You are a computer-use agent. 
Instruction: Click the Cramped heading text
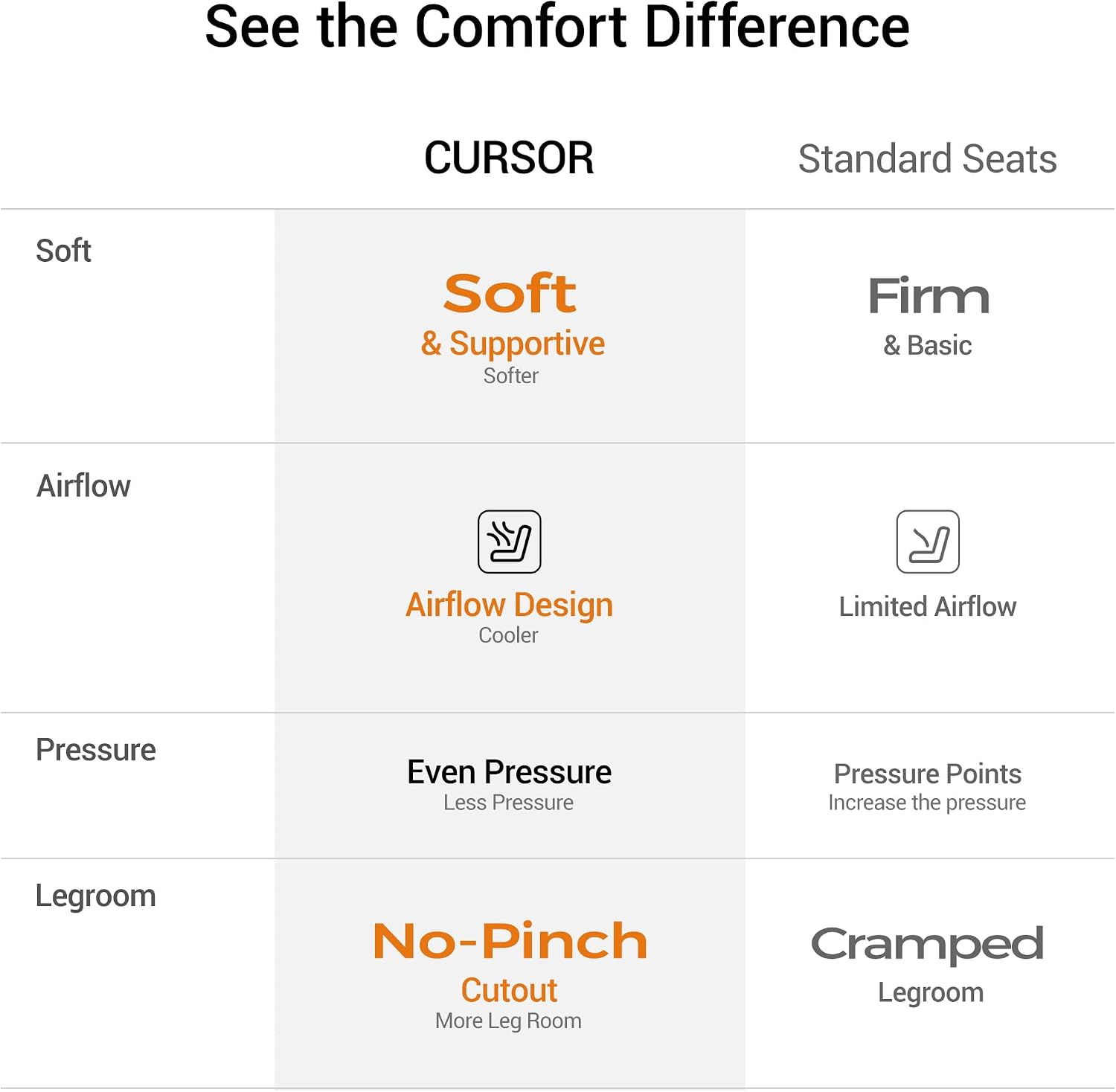pos(927,945)
